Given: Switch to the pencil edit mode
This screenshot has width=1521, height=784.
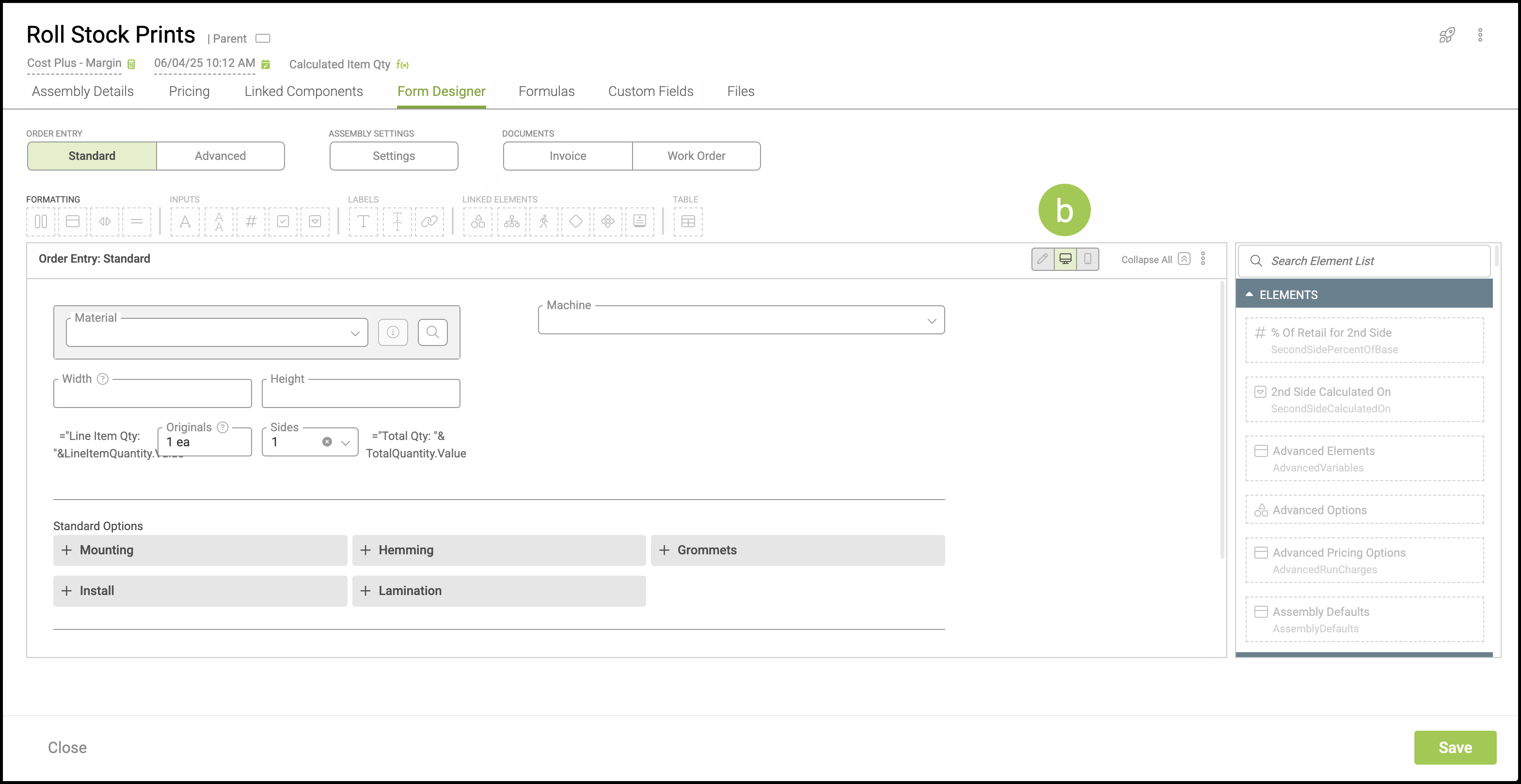Looking at the screenshot, I should pyautogui.click(x=1043, y=259).
